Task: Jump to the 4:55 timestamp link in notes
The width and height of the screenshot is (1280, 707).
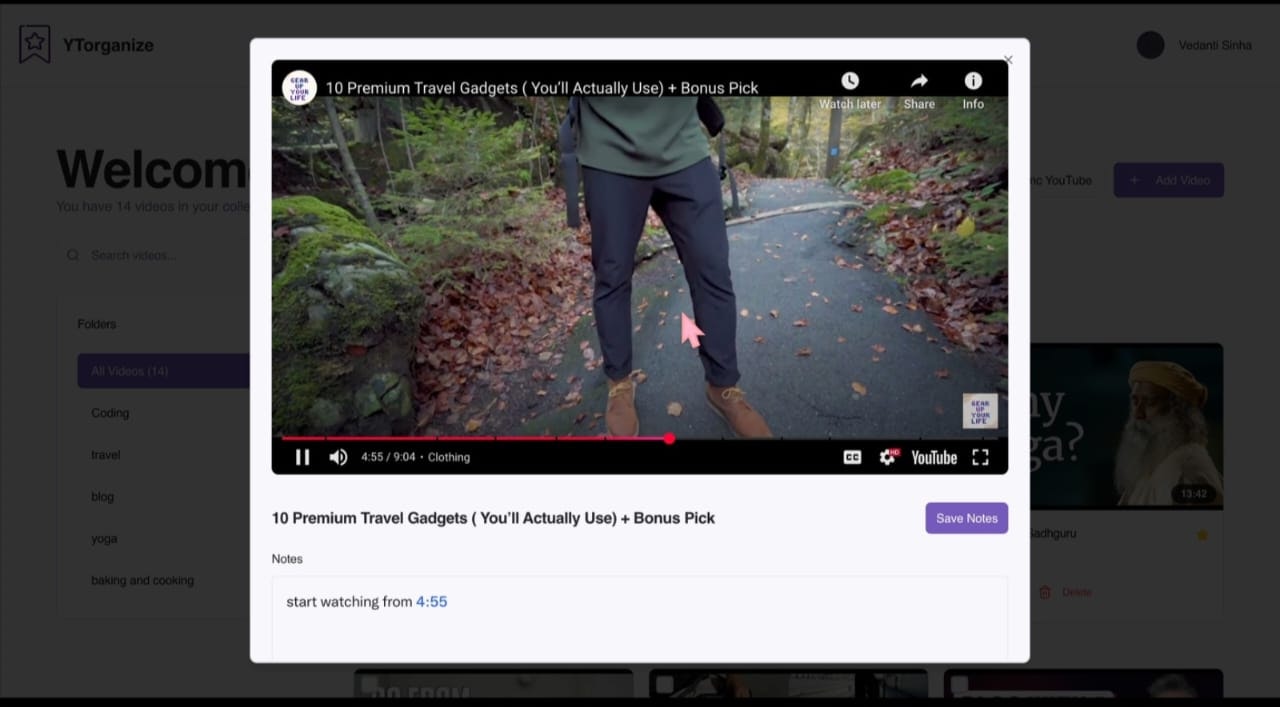Action: click(x=432, y=602)
